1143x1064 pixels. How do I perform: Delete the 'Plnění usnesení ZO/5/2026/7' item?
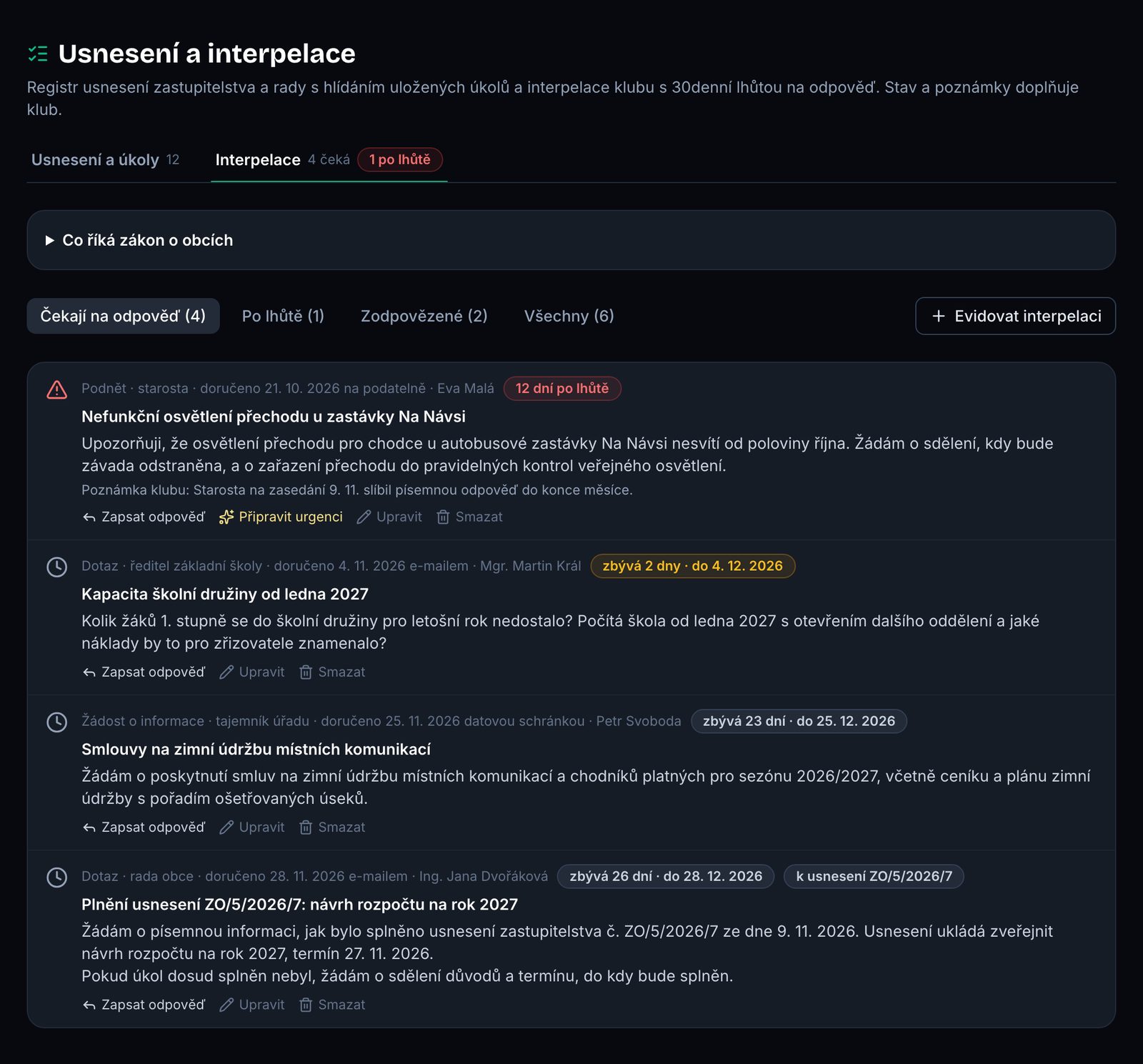coord(332,1005)
